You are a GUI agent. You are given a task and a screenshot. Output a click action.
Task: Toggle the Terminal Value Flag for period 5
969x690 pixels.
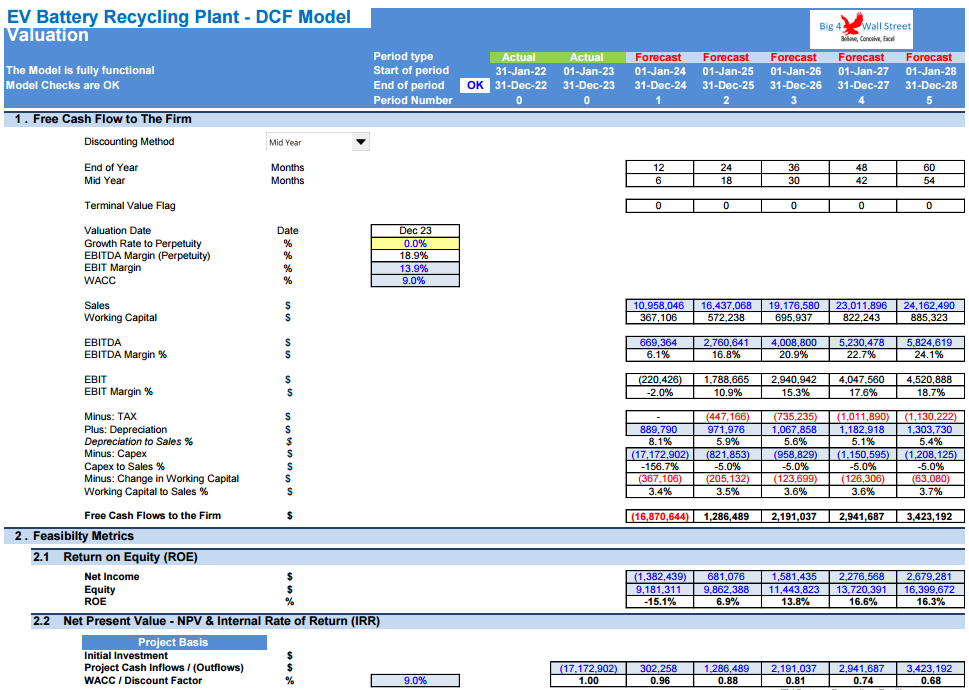click(x=929, y=206)
